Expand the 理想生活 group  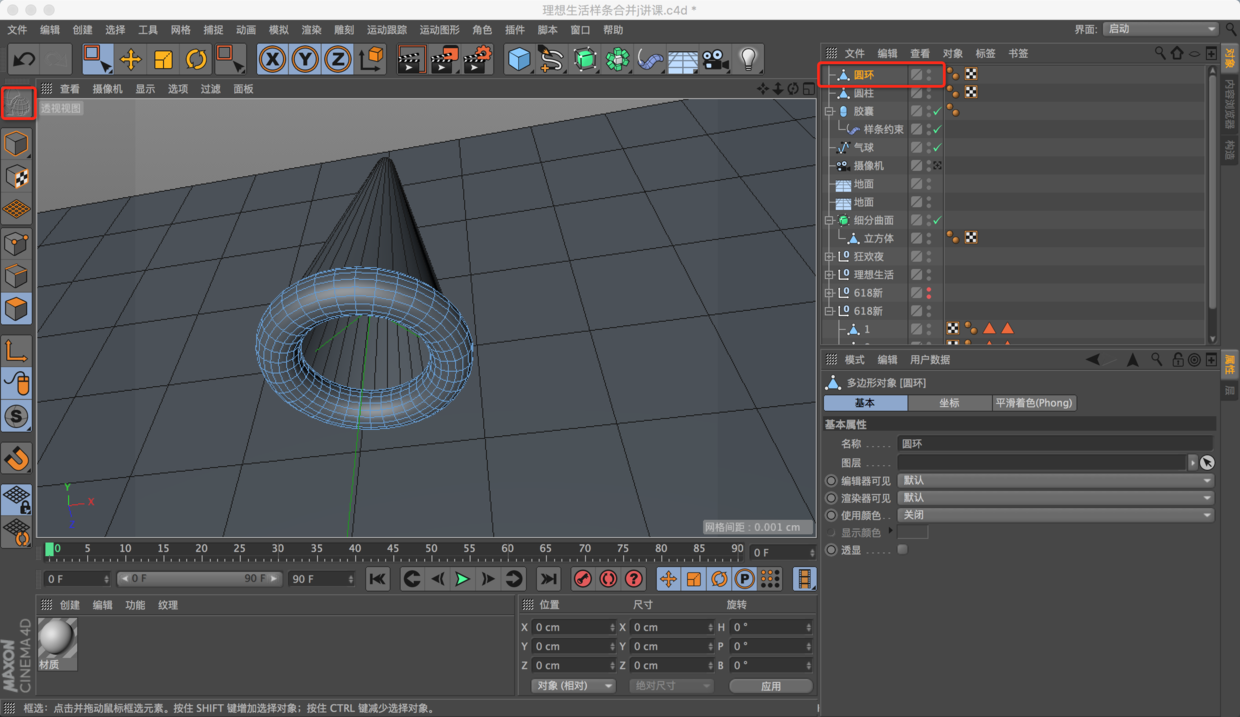[x=829, y=275]
